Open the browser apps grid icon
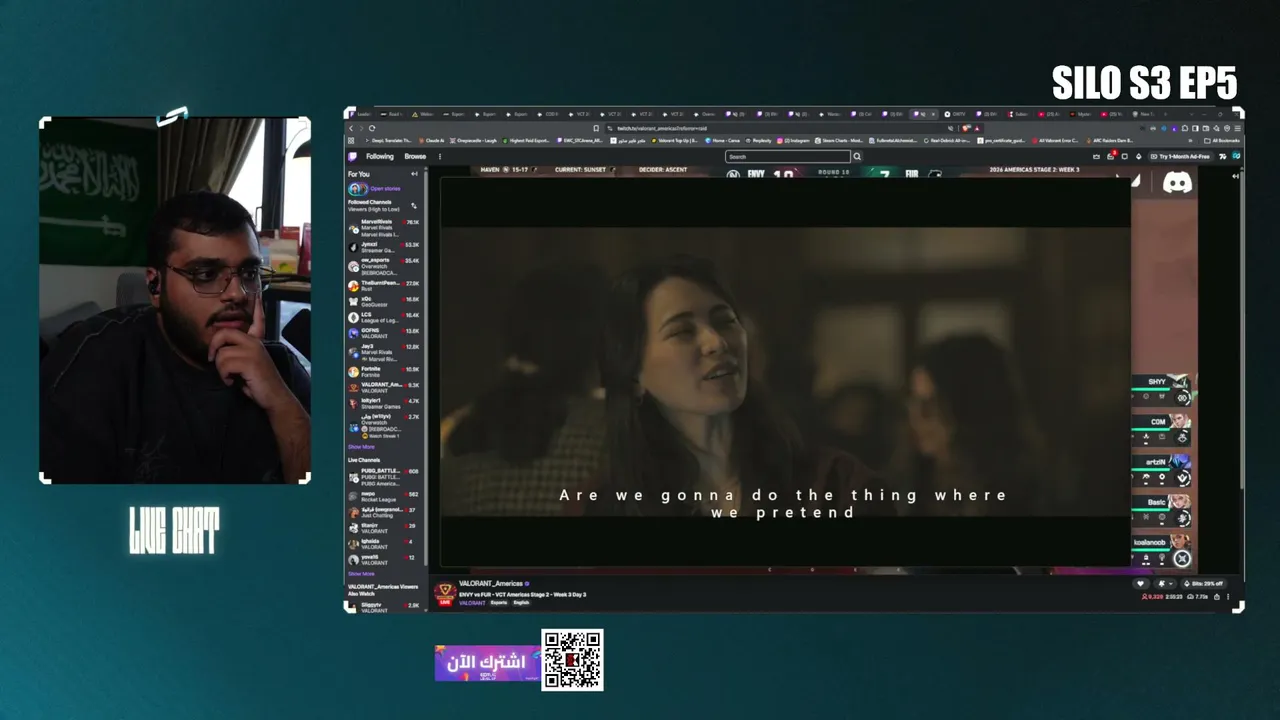1280x720 pixels. tap(350, 141)
